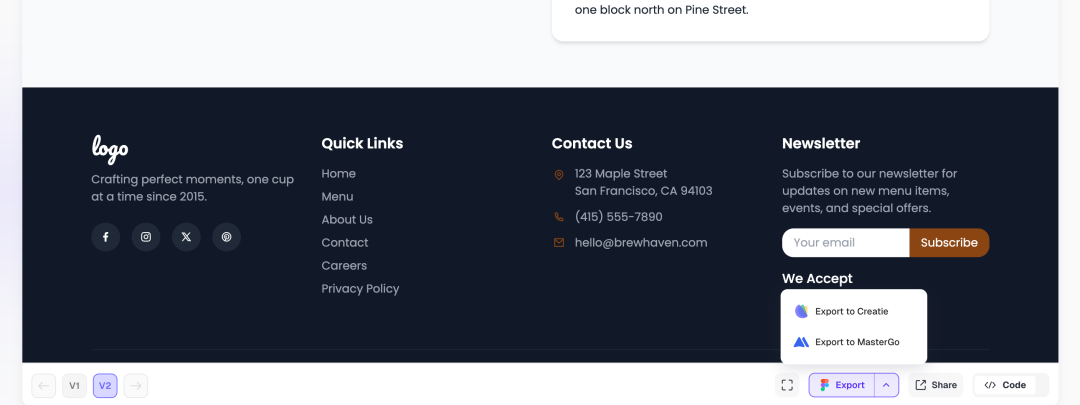Viewport: 1080px width, 405px height.
Task: Click the map pin location icon
Action: [559, 175]
